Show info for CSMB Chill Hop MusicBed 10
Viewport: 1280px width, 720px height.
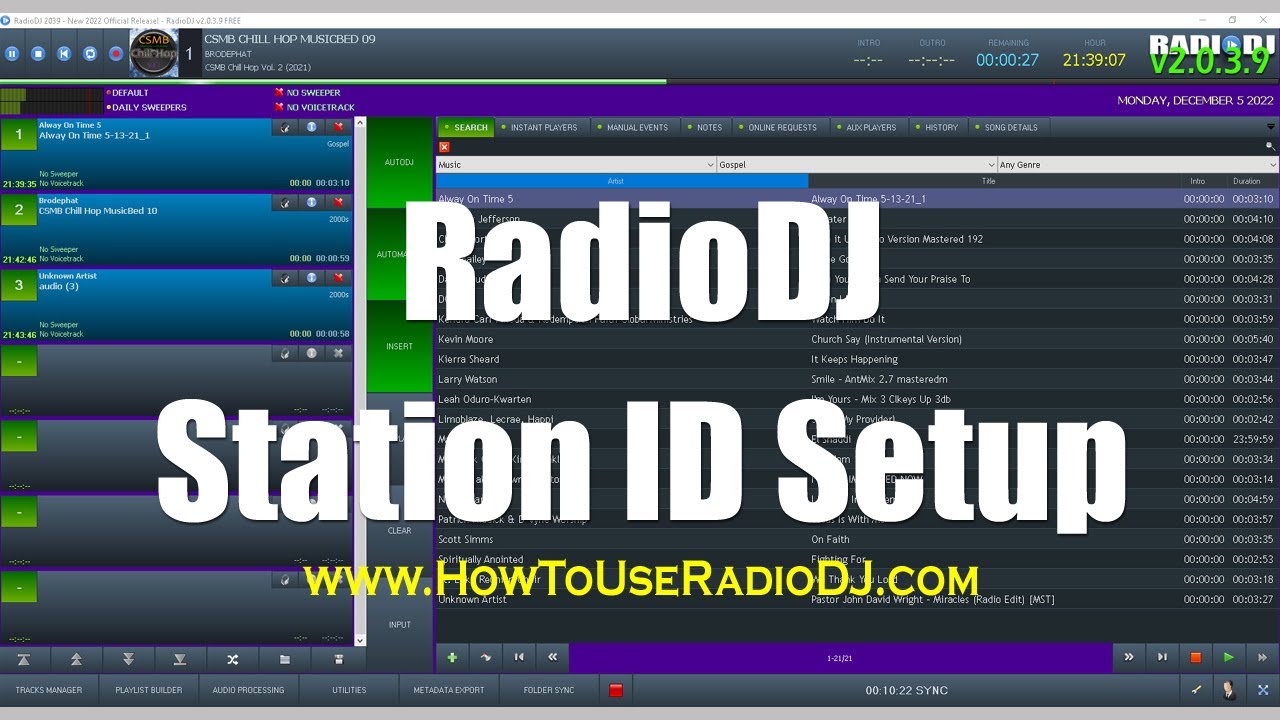(311, 202)
